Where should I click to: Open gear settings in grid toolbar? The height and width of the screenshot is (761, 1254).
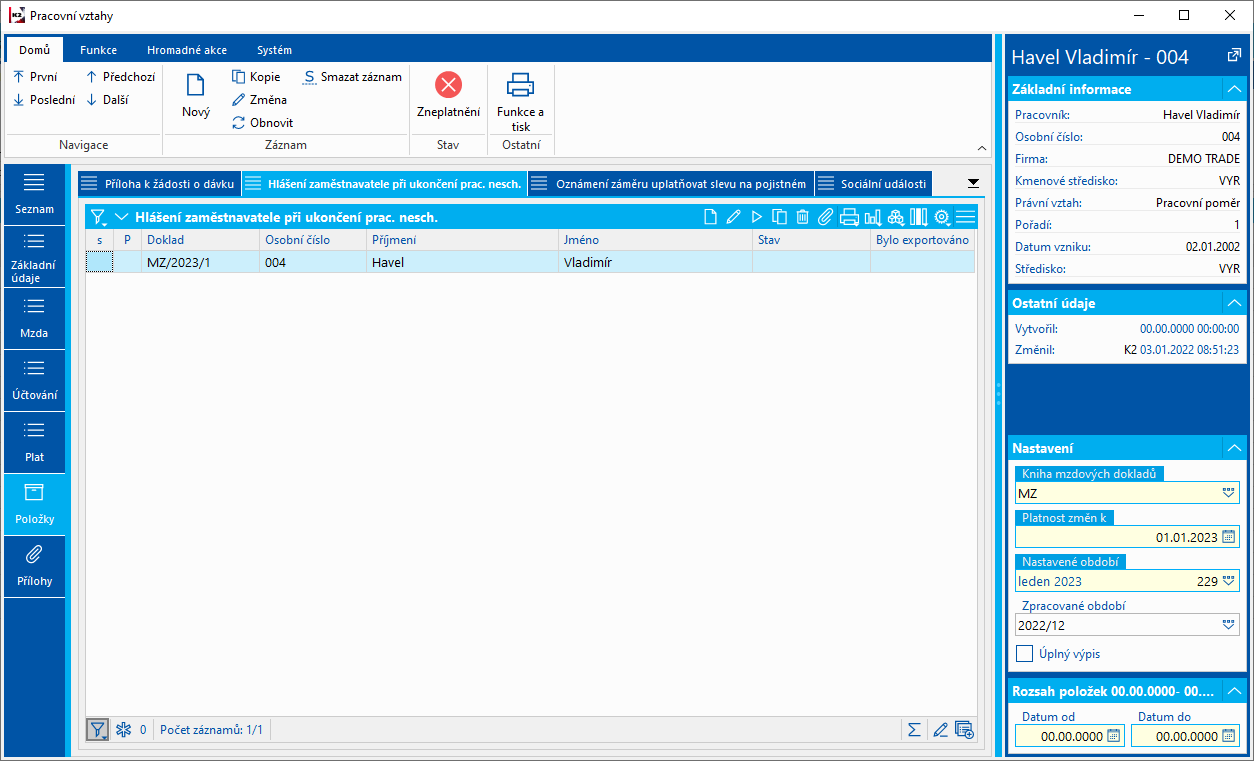tap(942, 217)
